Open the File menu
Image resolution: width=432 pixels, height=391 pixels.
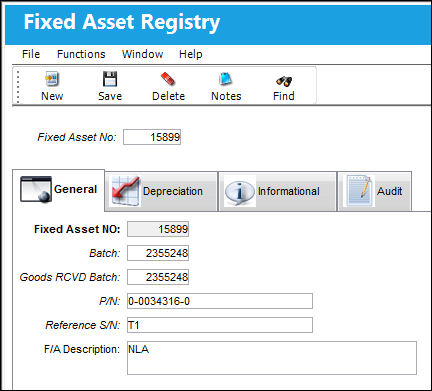coord(31,54)
